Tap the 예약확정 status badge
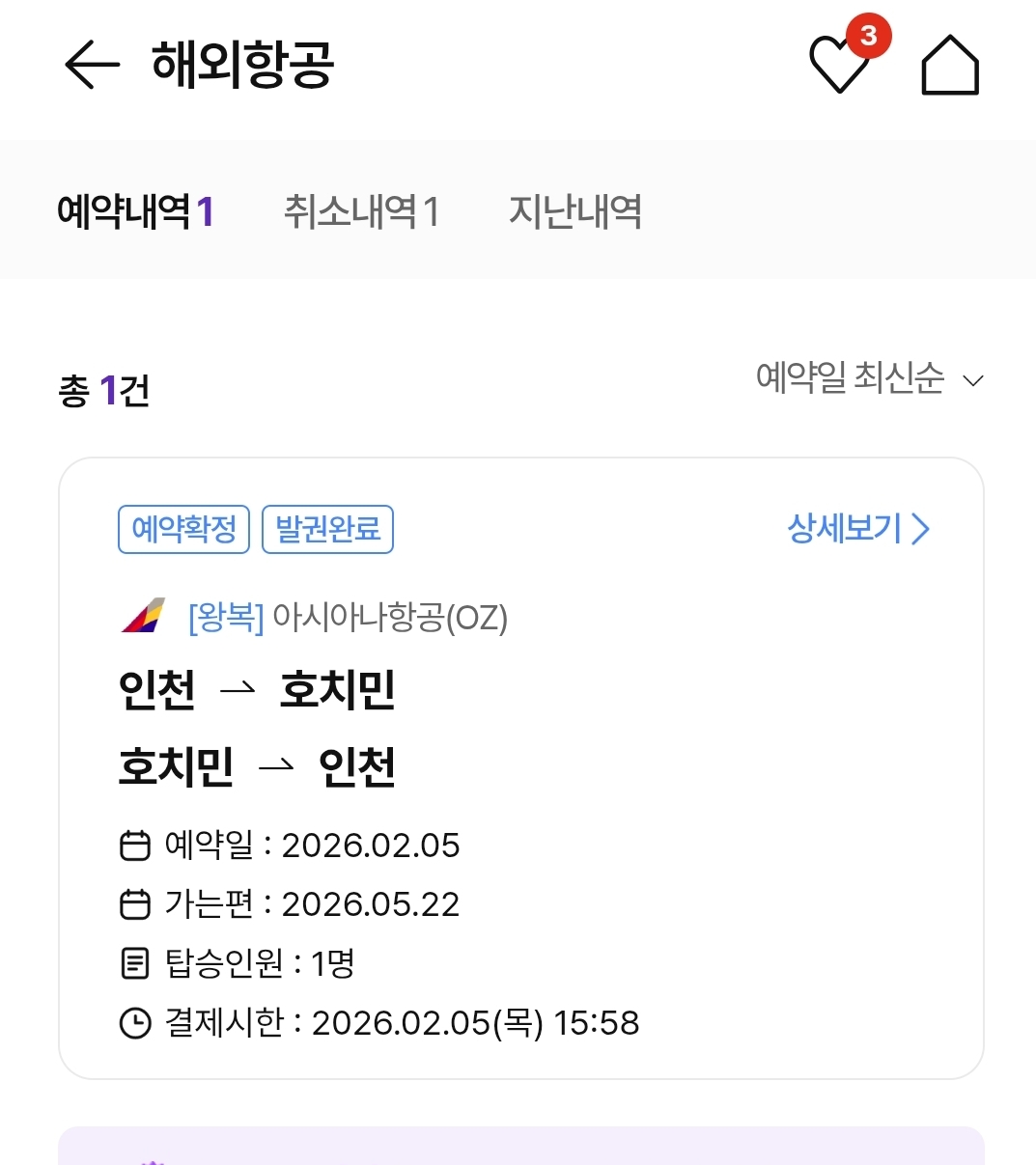This screenshot has height=1165, width=1036. [183, 529]
